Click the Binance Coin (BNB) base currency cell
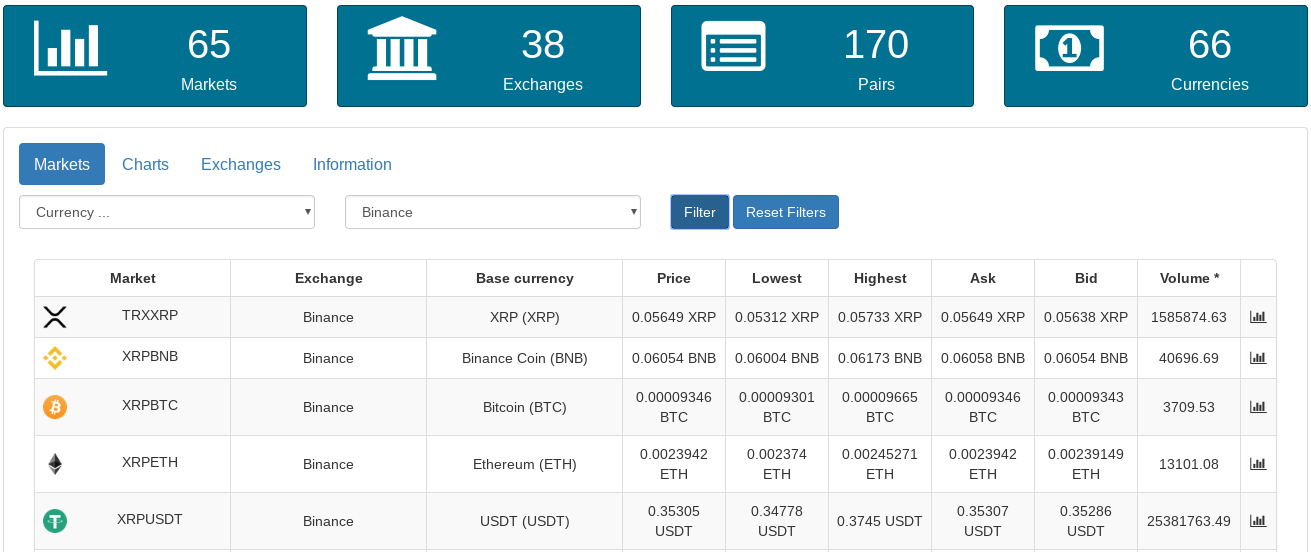The width and height of the screenshot is (1311, 552). pyautogui.click(x=525, y=358)
